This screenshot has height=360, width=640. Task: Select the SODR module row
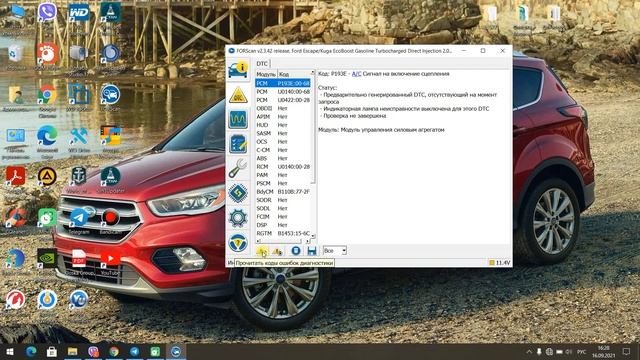click(x=283, y=200)
